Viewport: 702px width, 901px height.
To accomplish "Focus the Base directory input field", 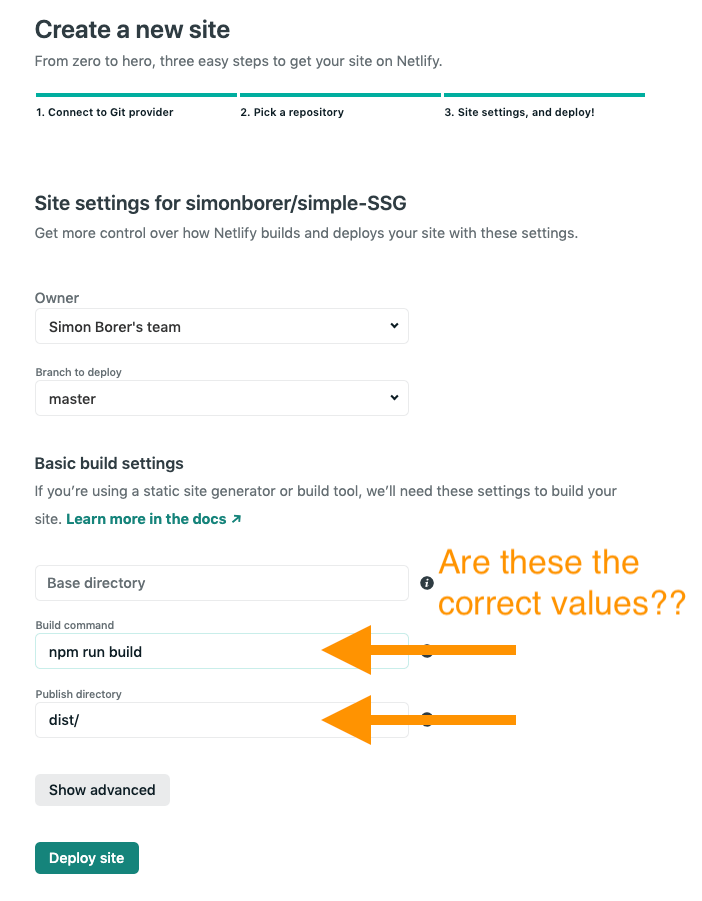I will click(222, 583).
